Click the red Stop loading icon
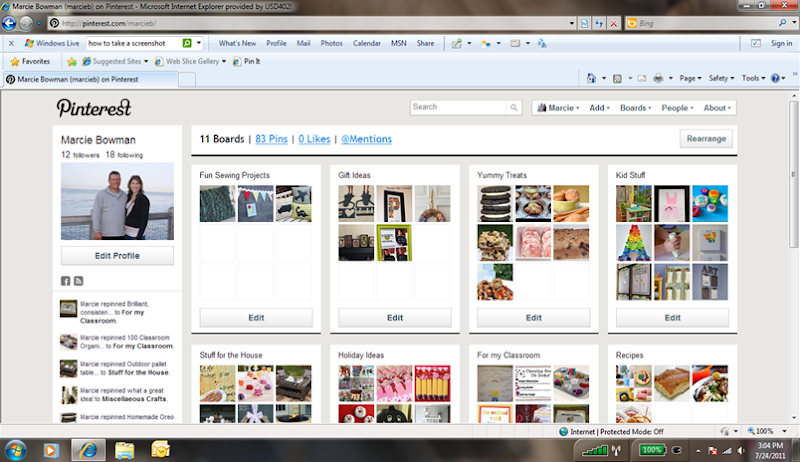This screenshot has height=462, width=800. [613, 23]
